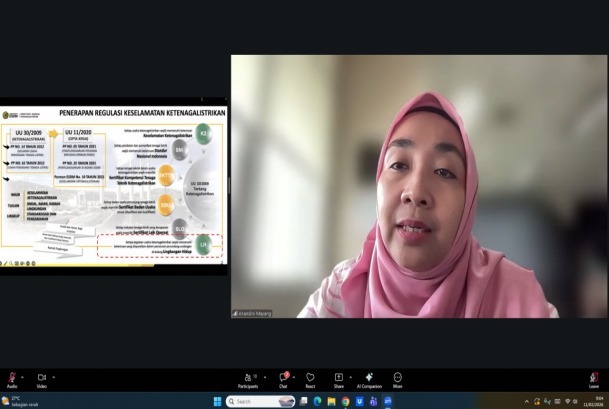Unmute the microphone with the Audio button
The image size is (609, 409).
click(12, 378)
